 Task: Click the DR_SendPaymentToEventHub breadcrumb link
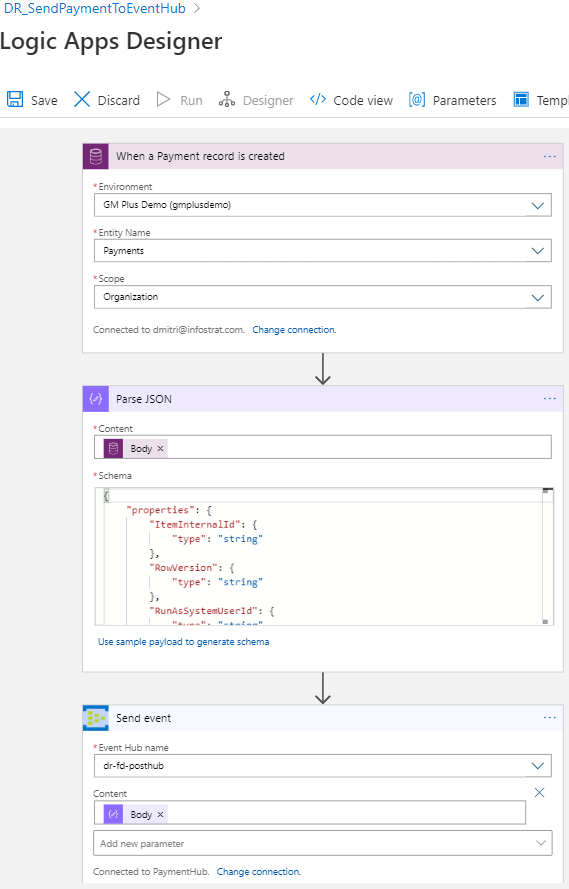pyautogui.click(x=95, y=9)
